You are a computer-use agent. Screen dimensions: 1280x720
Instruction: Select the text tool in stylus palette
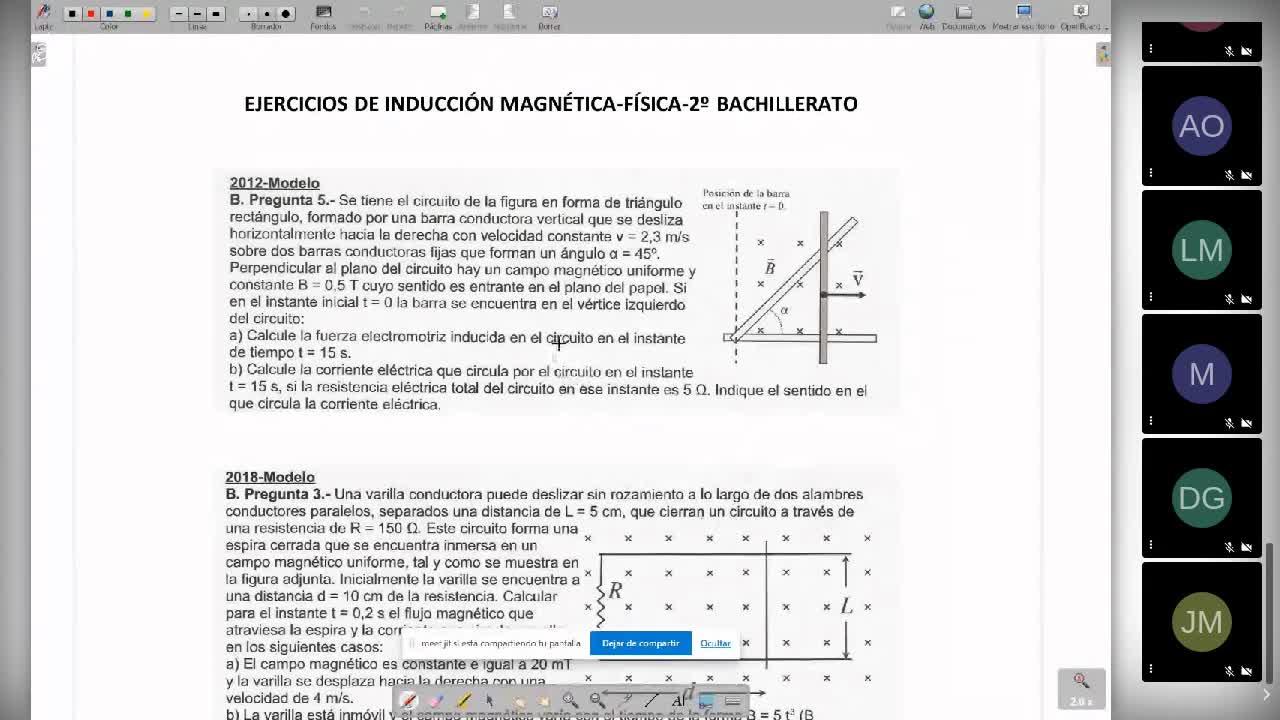coord(678,700)
